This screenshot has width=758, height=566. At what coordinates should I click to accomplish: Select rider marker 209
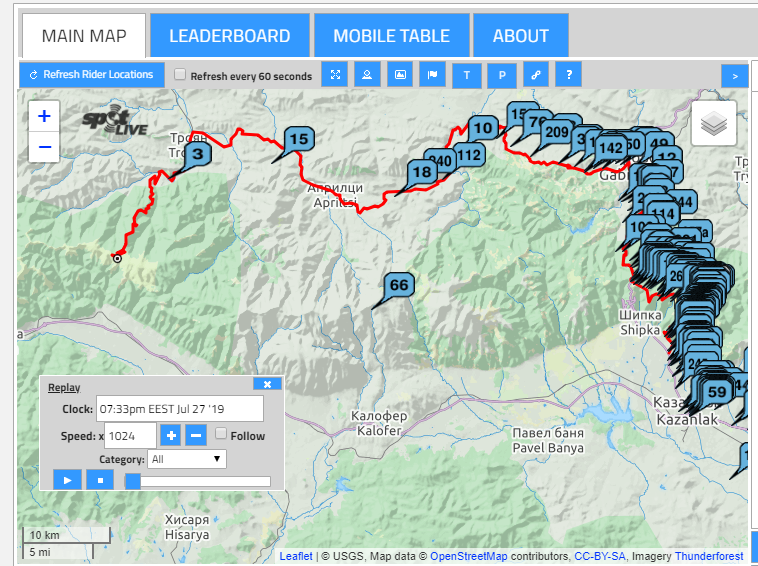[557, 131]
